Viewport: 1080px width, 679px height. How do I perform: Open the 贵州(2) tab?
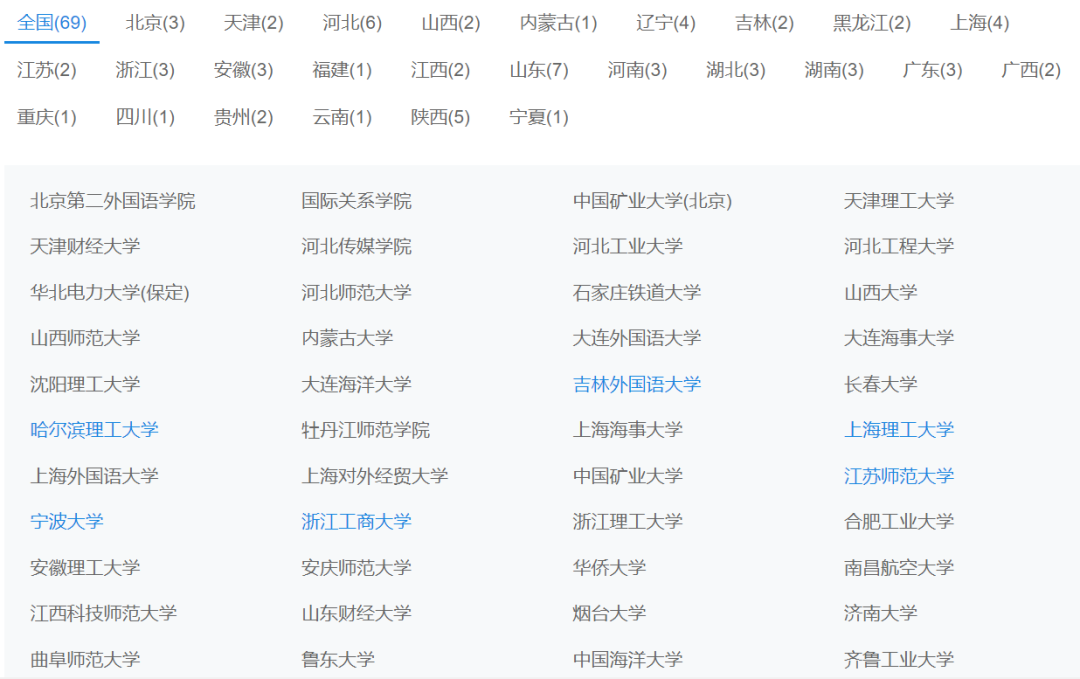(x=243, y=117)
